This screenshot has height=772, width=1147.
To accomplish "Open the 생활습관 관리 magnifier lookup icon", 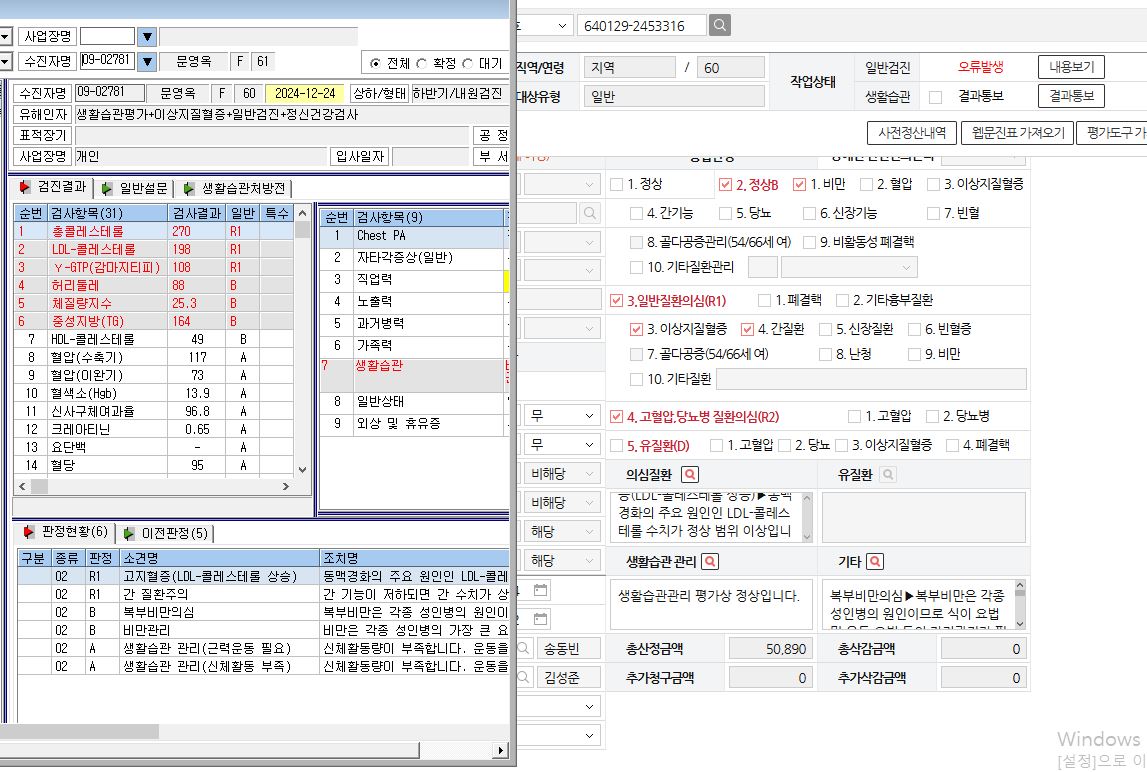I will (x=710, y=561).
